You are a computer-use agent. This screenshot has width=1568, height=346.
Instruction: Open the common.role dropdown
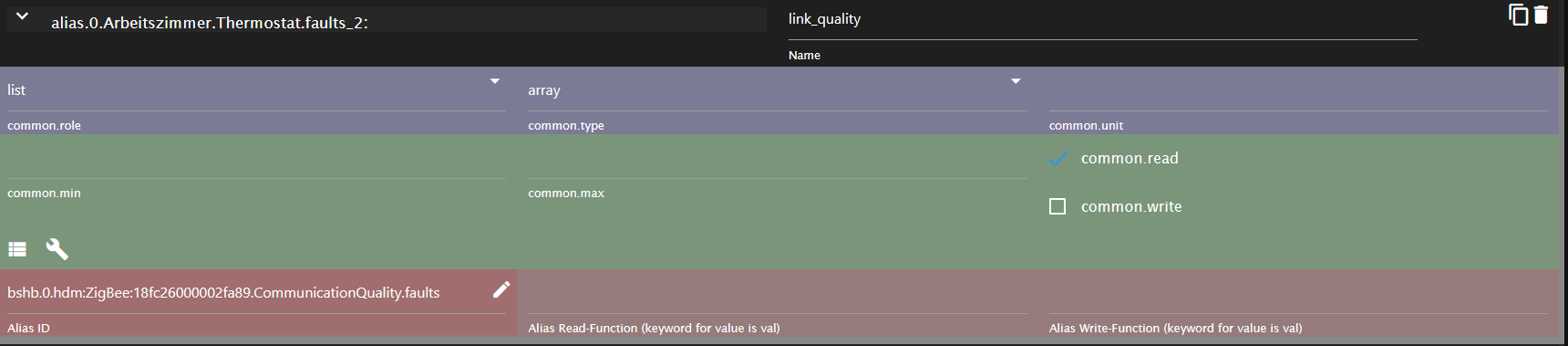coord(256,90)
